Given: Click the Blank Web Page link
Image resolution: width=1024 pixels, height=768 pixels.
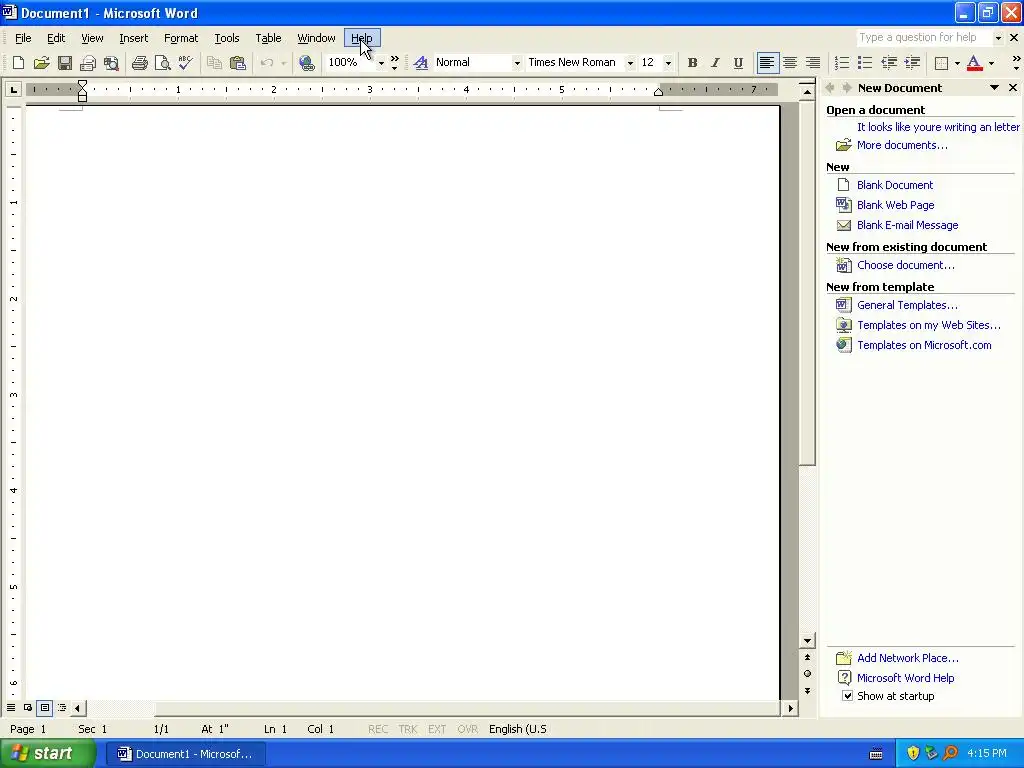Looking at the screenshot, I should (x=895, y=205).
